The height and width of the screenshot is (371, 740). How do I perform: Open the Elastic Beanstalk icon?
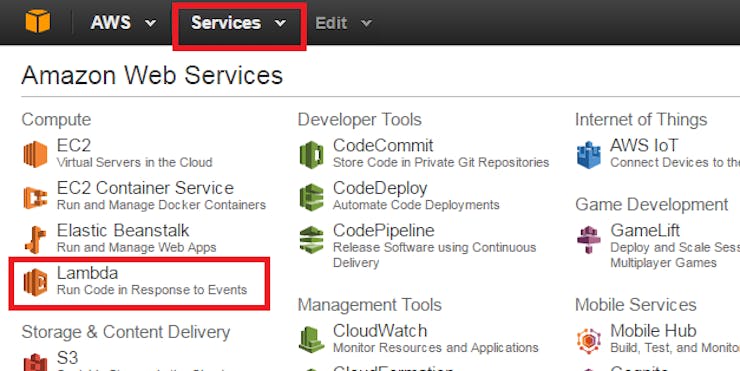coord(35,239)
